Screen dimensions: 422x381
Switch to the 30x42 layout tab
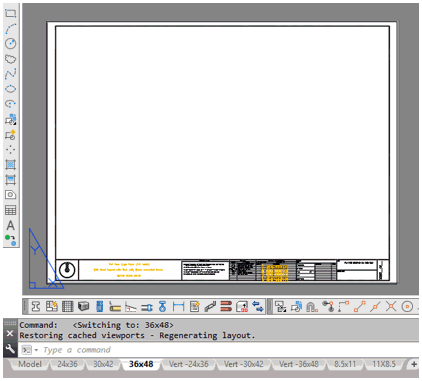tap(103, 364)
